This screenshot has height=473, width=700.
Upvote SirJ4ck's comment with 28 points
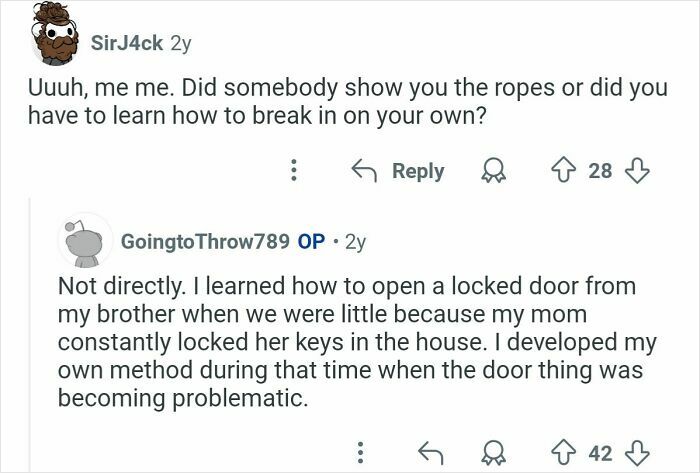(x=564, y=171)
